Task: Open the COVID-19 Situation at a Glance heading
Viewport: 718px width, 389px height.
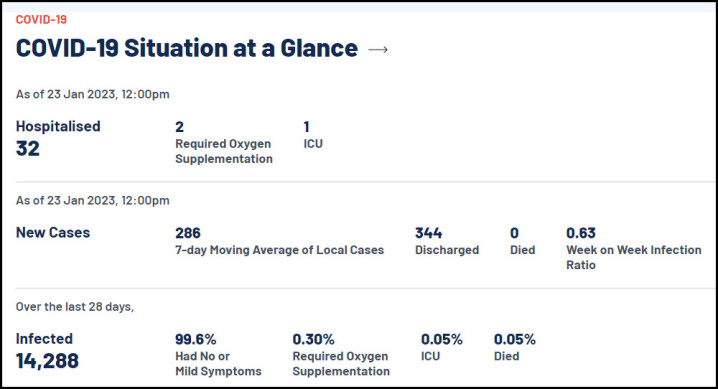Action: (187, 48)
